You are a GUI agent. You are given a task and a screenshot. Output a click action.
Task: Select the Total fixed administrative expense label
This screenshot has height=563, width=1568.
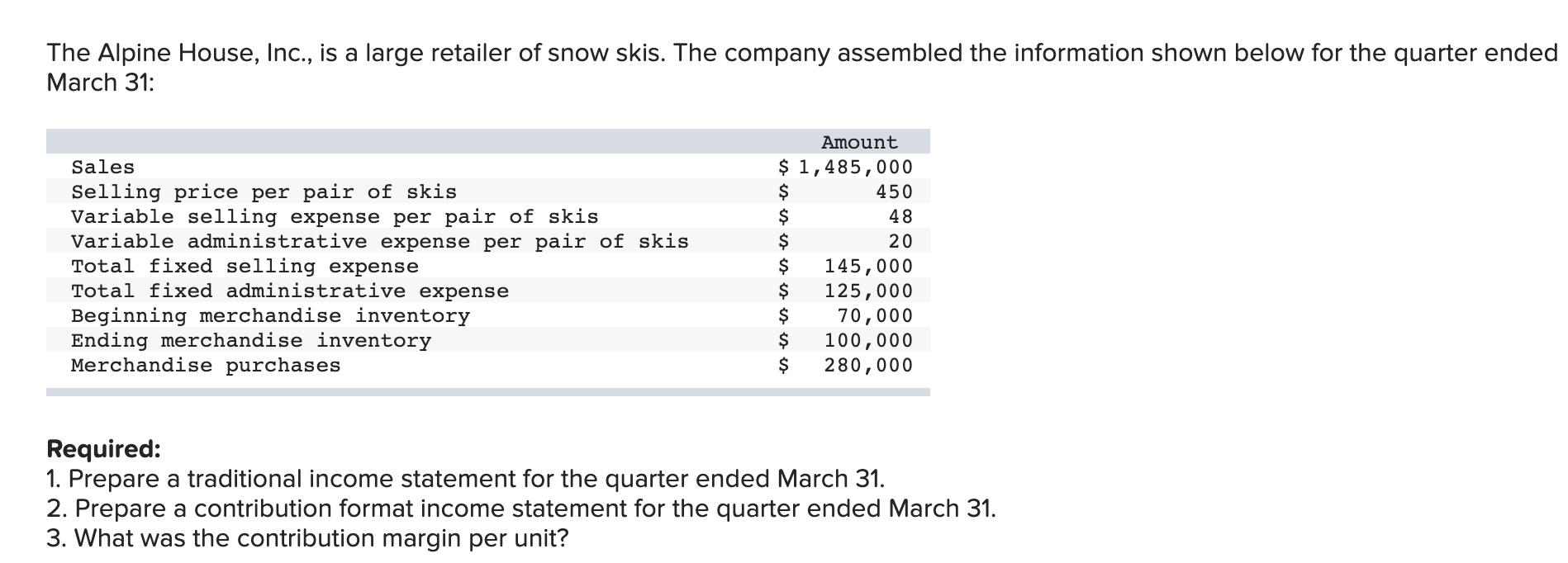point(290,291)
